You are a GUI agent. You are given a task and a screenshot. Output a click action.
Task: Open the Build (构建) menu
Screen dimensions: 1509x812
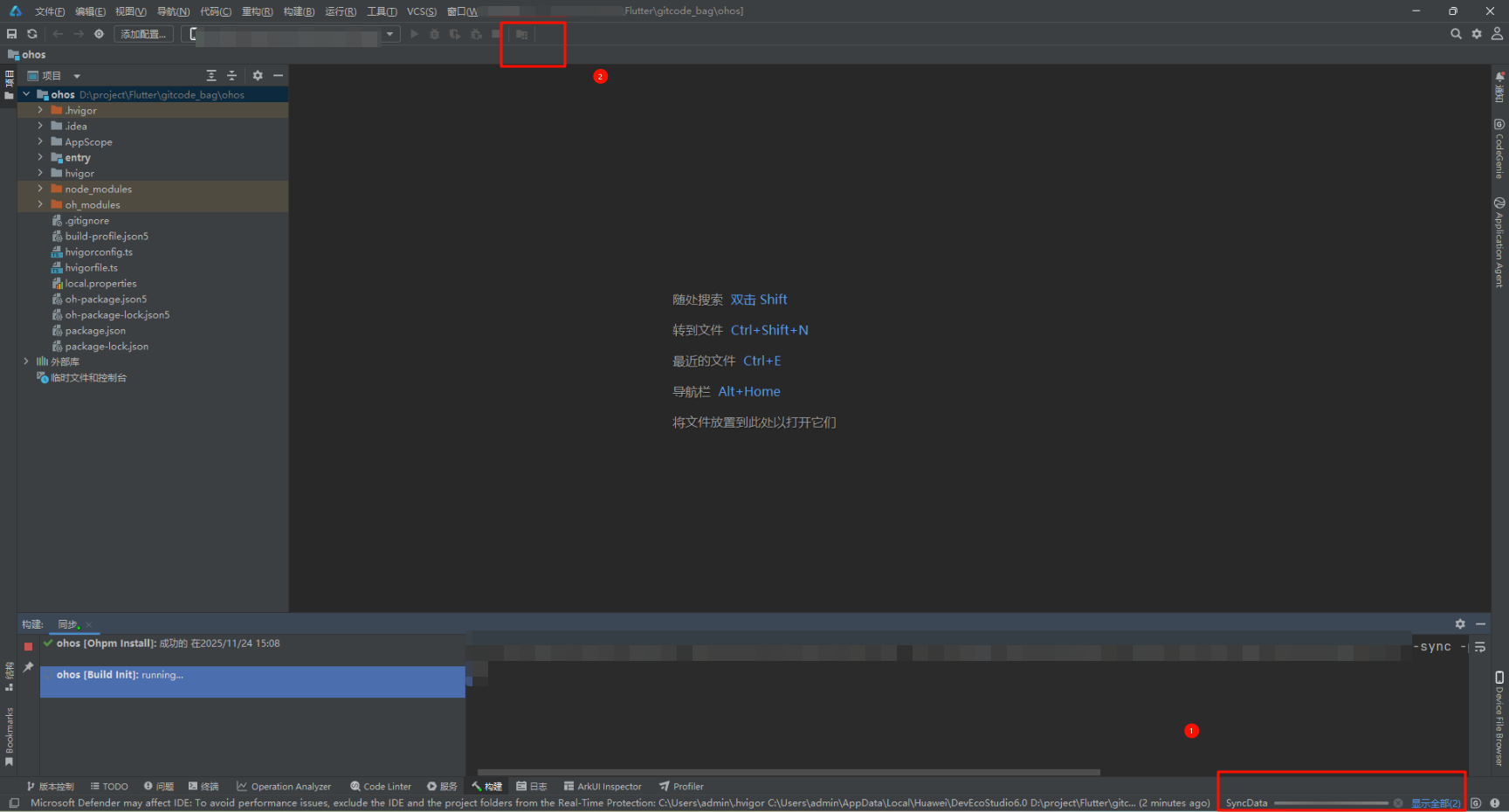(x=299, y=11)
